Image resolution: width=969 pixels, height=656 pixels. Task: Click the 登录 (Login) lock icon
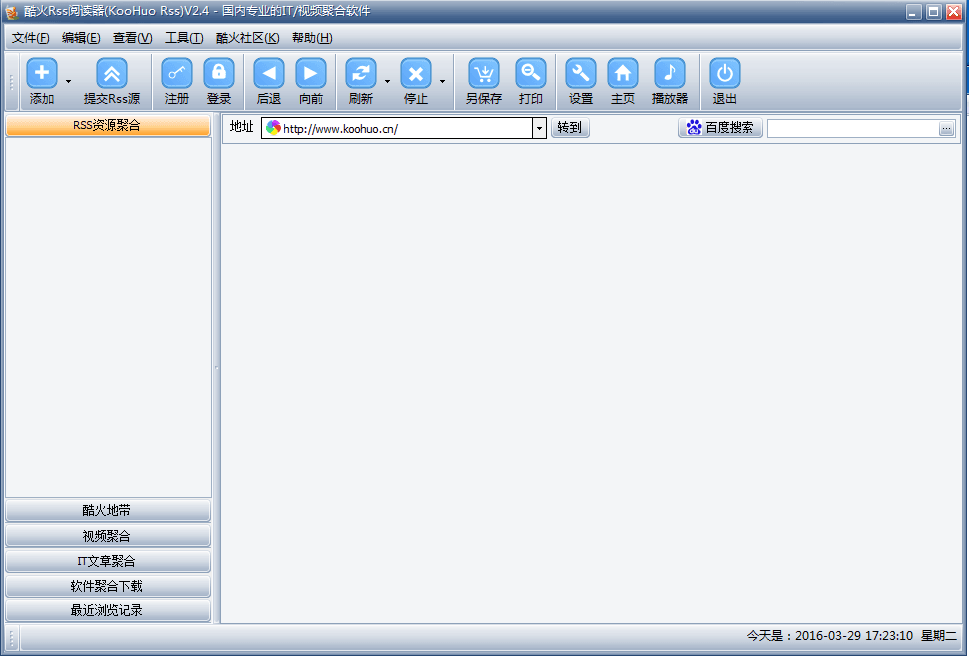219,74
